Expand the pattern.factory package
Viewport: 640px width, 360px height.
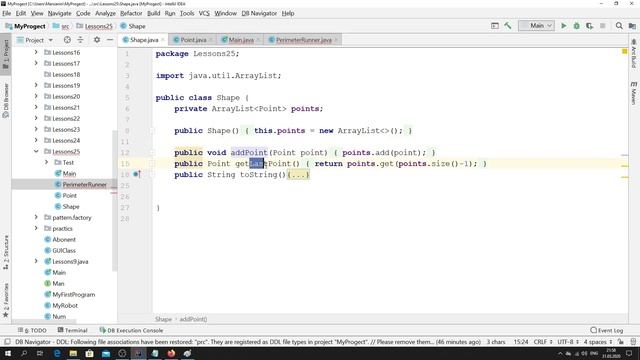[x=36, y=218]
